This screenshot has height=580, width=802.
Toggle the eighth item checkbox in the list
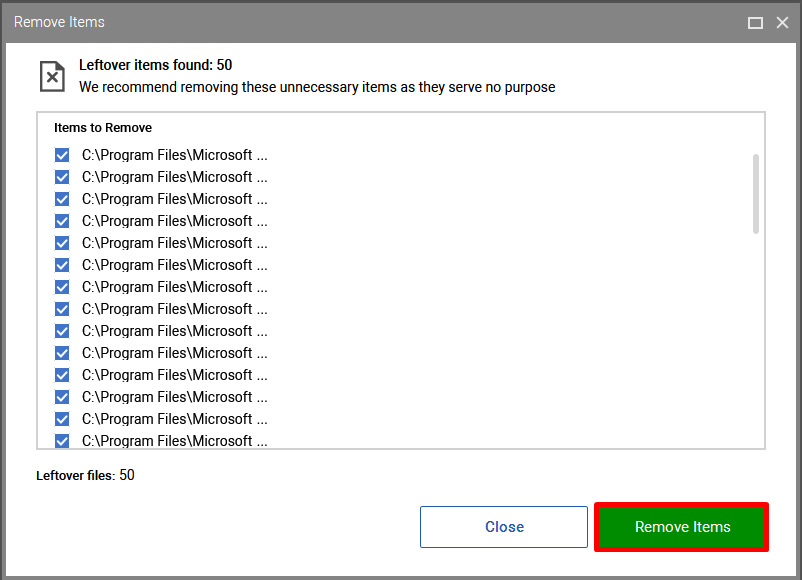(62, 309)
